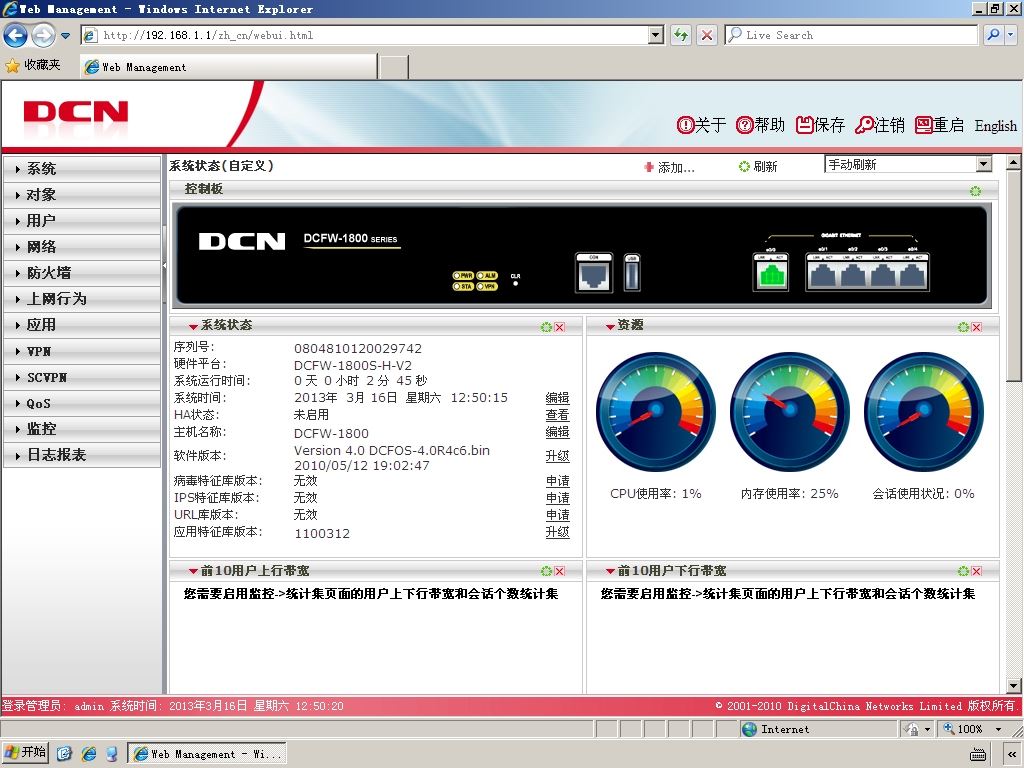Click IE refresh page button
The height and width of the screenshot is (768, 1024).
coord(681,35)
